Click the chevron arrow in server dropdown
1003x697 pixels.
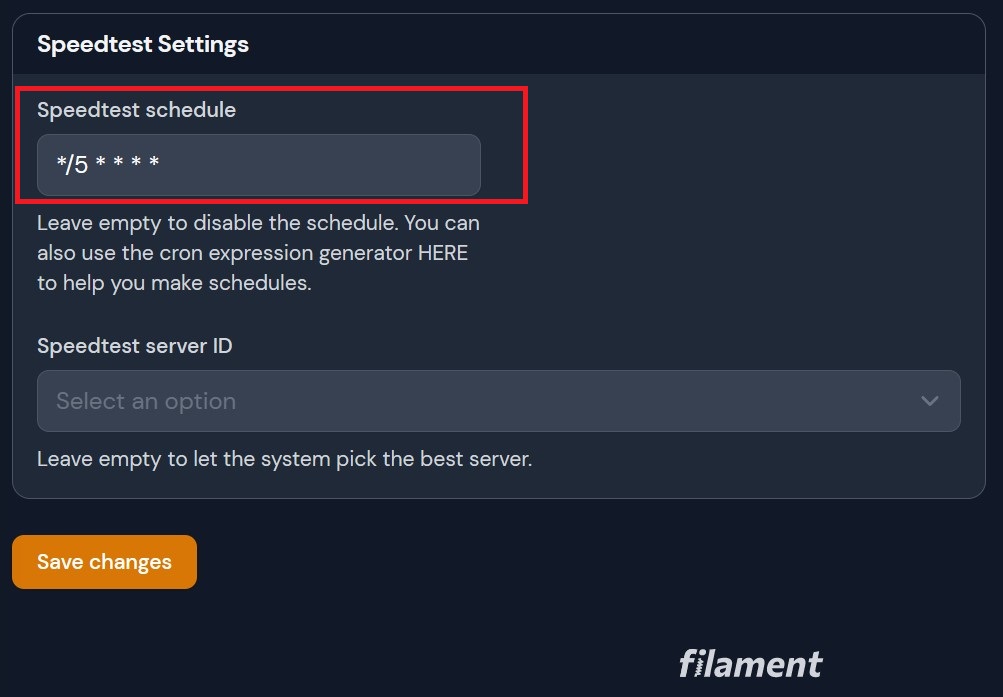[x=930, y=401]
